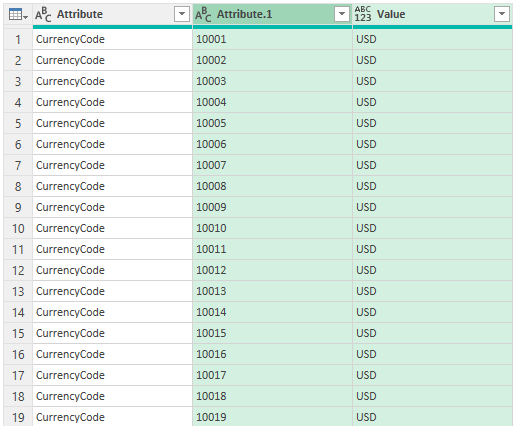
Task: Open the Attribute column filter dropdown
Action: pos(182,14)
